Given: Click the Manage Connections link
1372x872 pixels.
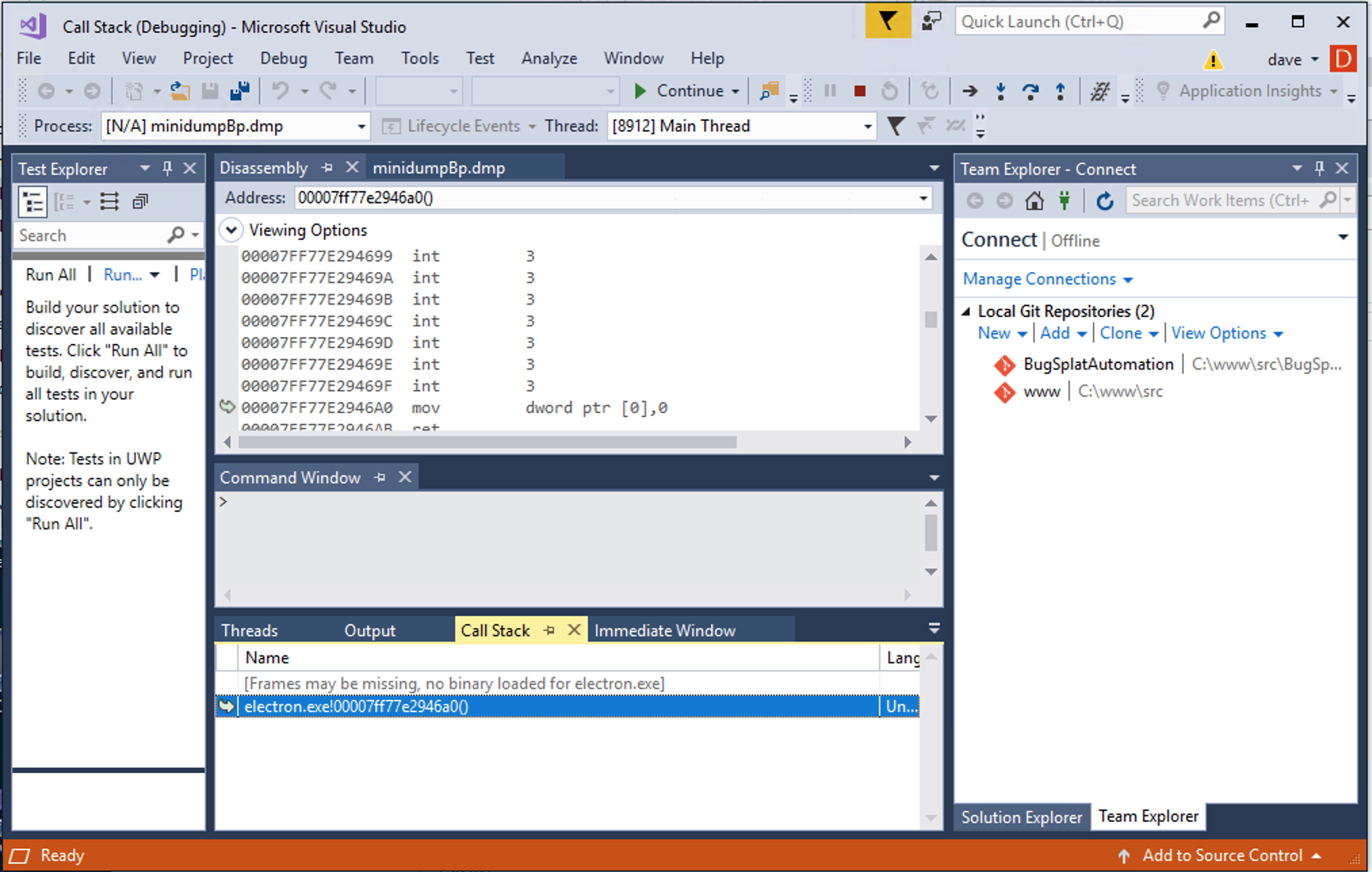Looking at the screenshot, I should (1039, 279).
